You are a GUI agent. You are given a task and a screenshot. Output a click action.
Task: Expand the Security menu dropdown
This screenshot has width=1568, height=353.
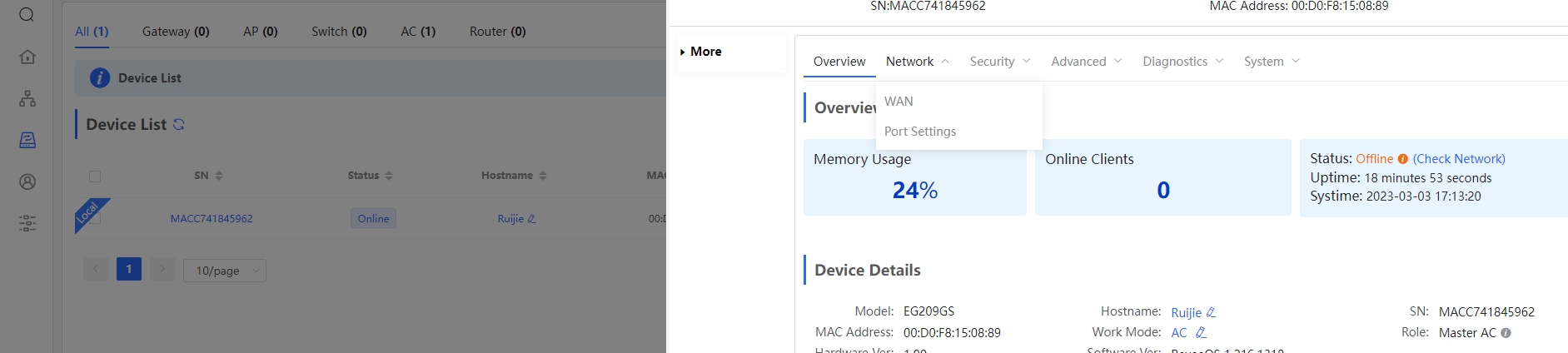point(1000,62)
